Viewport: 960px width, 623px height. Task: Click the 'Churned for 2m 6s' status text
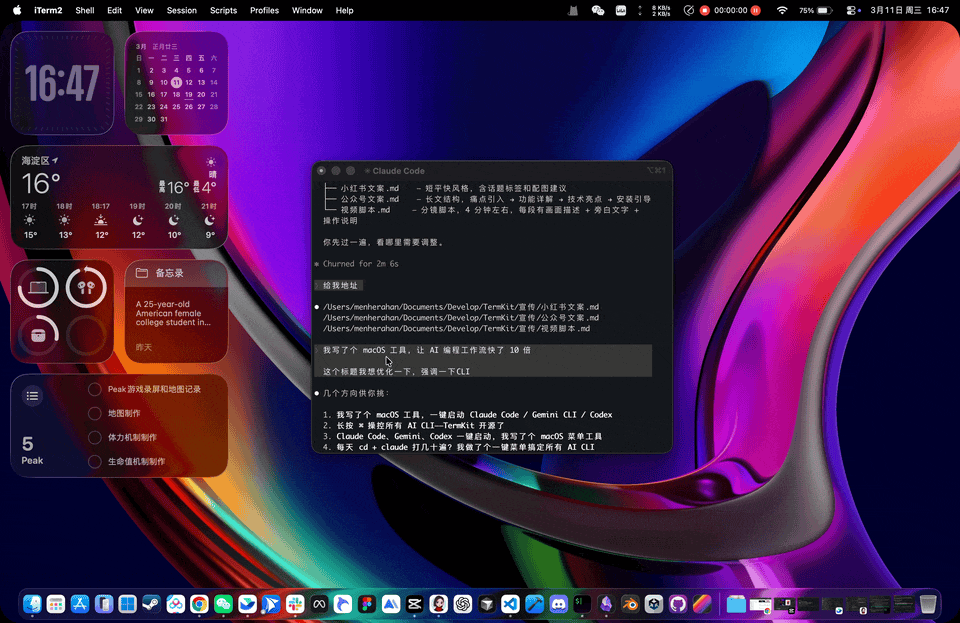pos(361,264)
